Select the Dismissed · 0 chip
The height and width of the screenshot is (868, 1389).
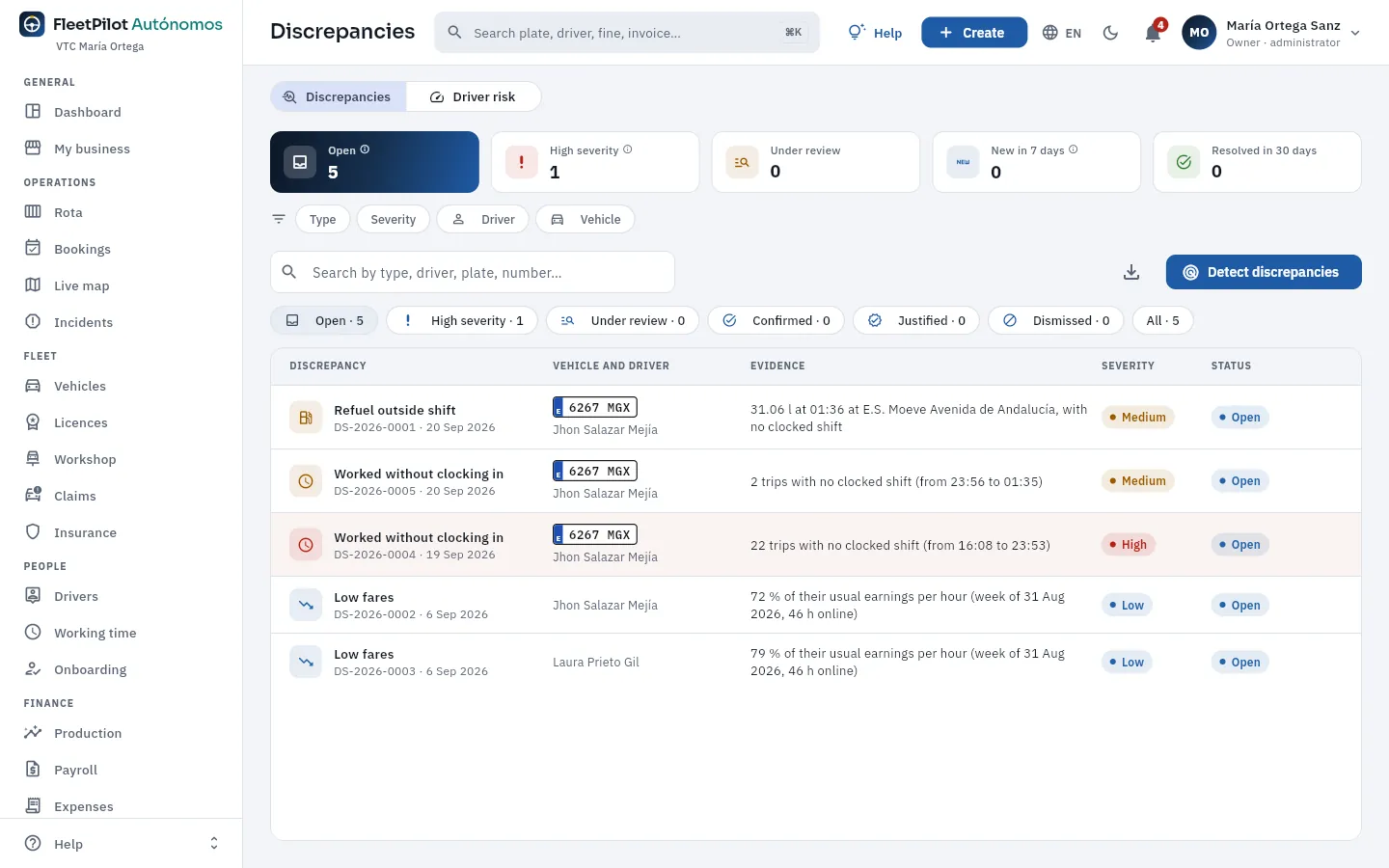(1055, 320)
